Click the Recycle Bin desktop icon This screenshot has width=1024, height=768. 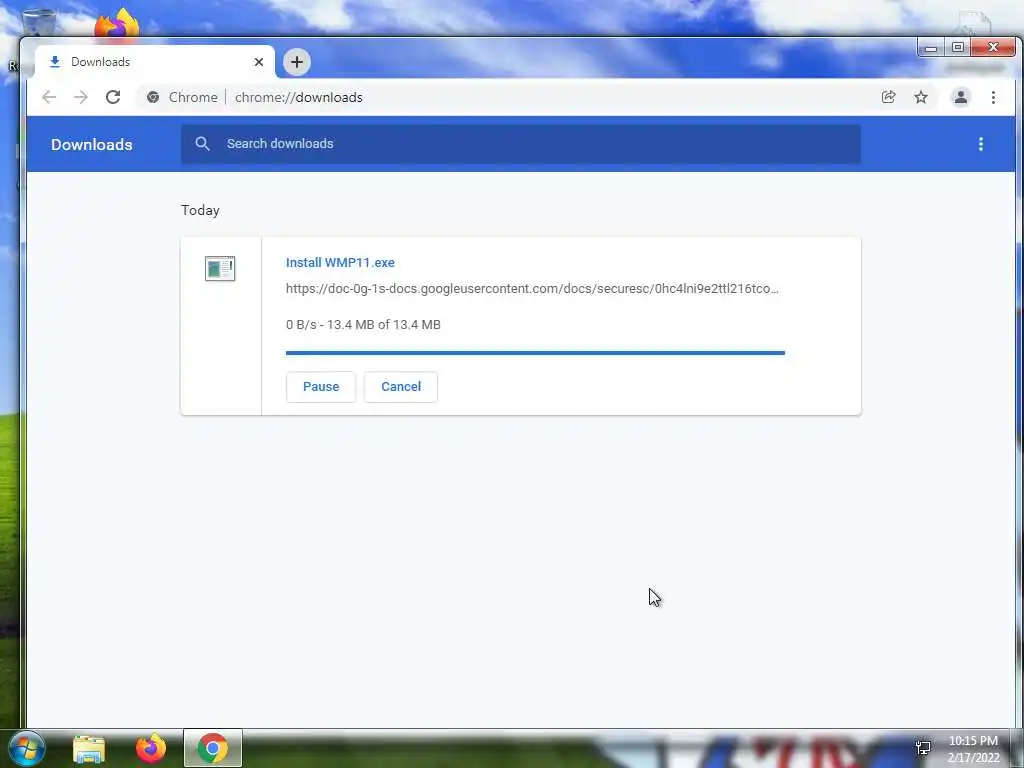39,23
